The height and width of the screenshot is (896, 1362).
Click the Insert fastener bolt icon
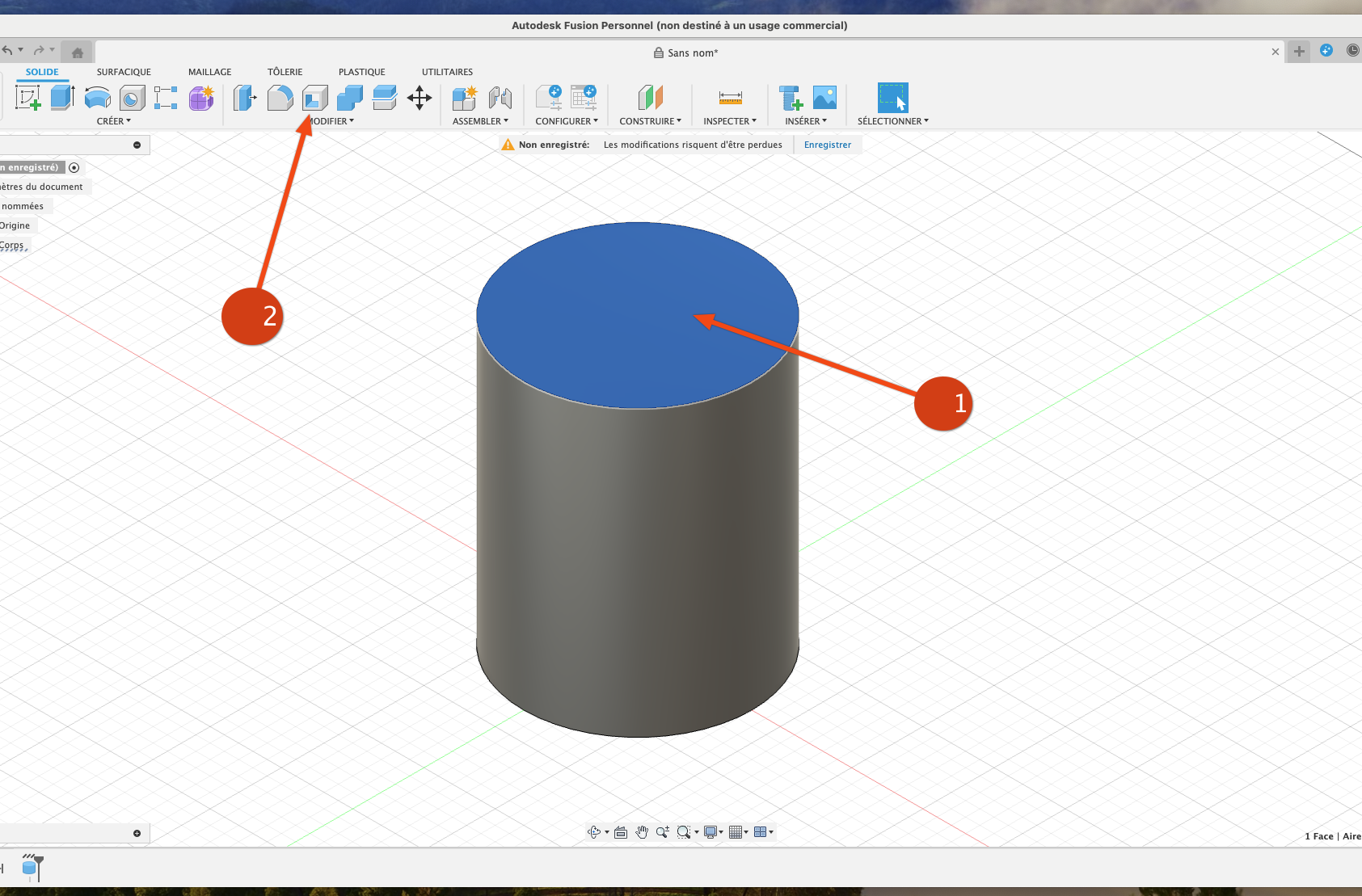[x=791, y=99]
